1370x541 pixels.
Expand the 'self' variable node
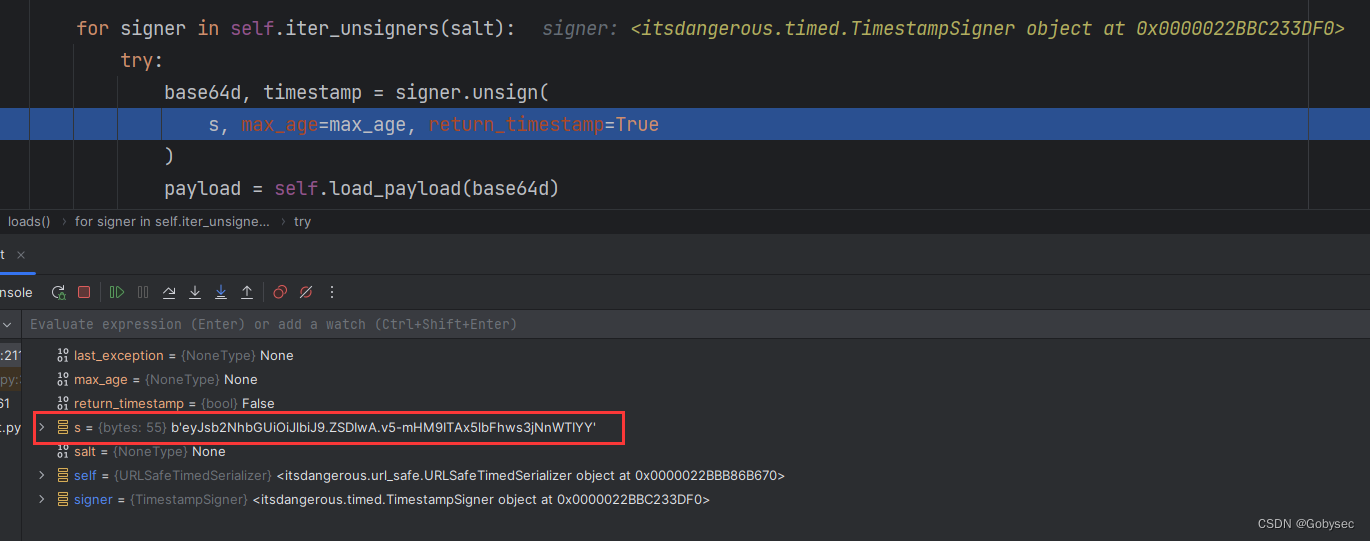pos(41,475)
